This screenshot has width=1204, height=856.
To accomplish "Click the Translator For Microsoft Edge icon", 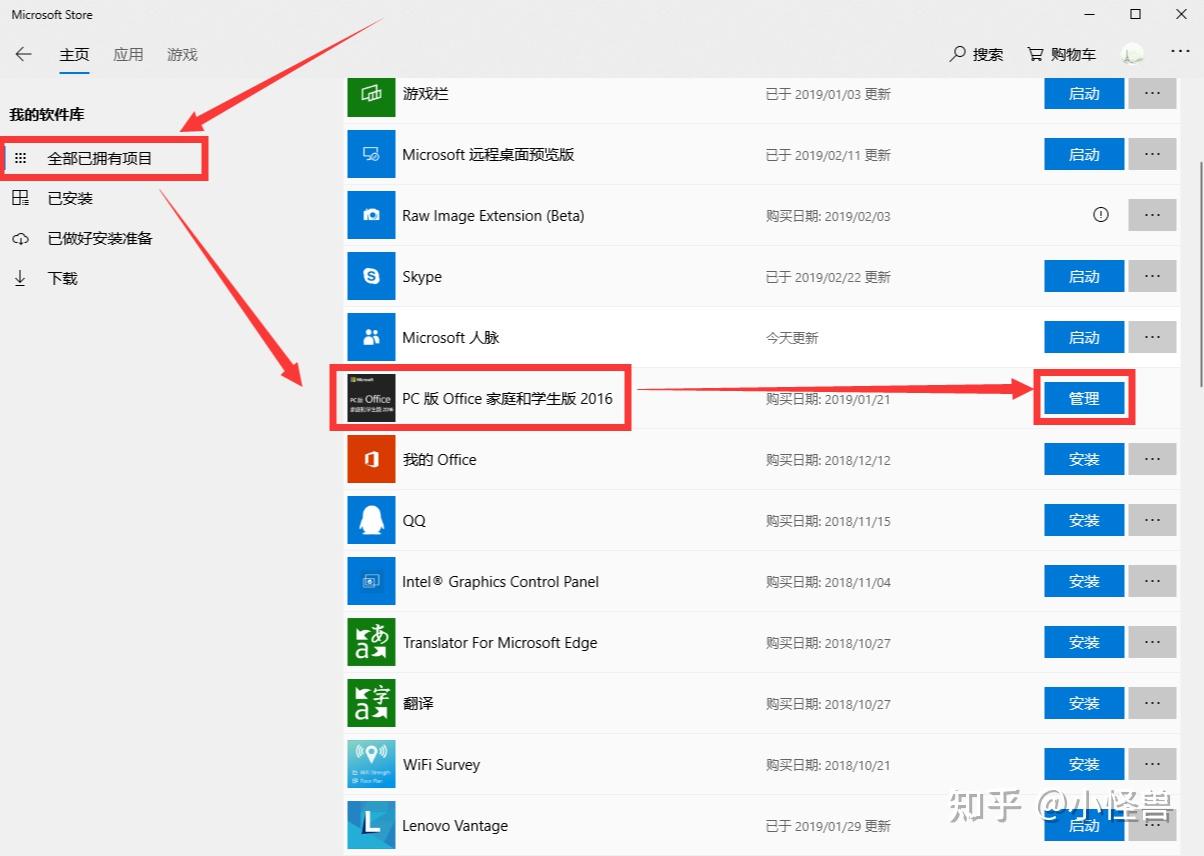I will click(x=372, y=643).
